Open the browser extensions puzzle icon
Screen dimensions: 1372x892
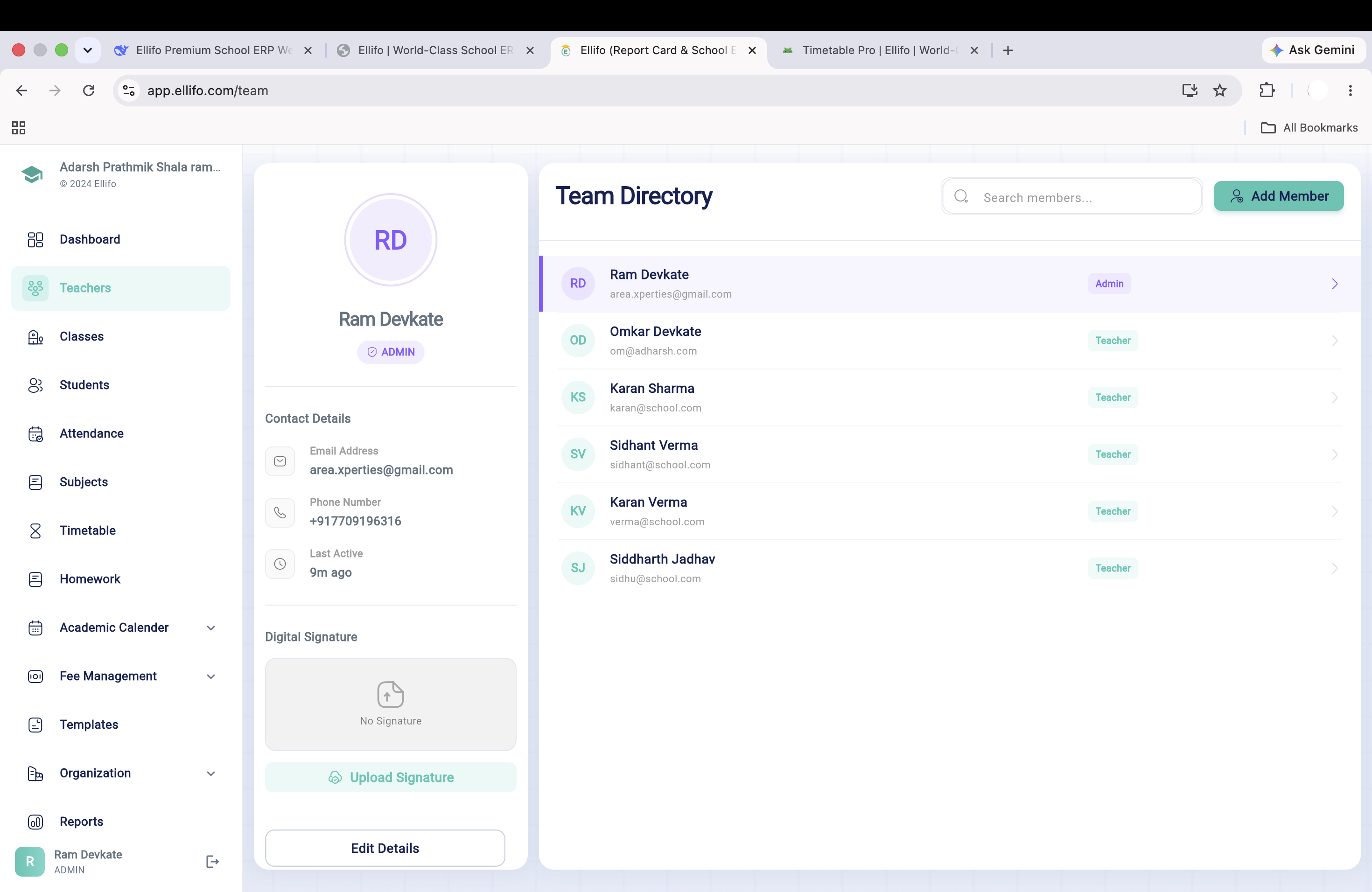click(x=1267, y=91)
